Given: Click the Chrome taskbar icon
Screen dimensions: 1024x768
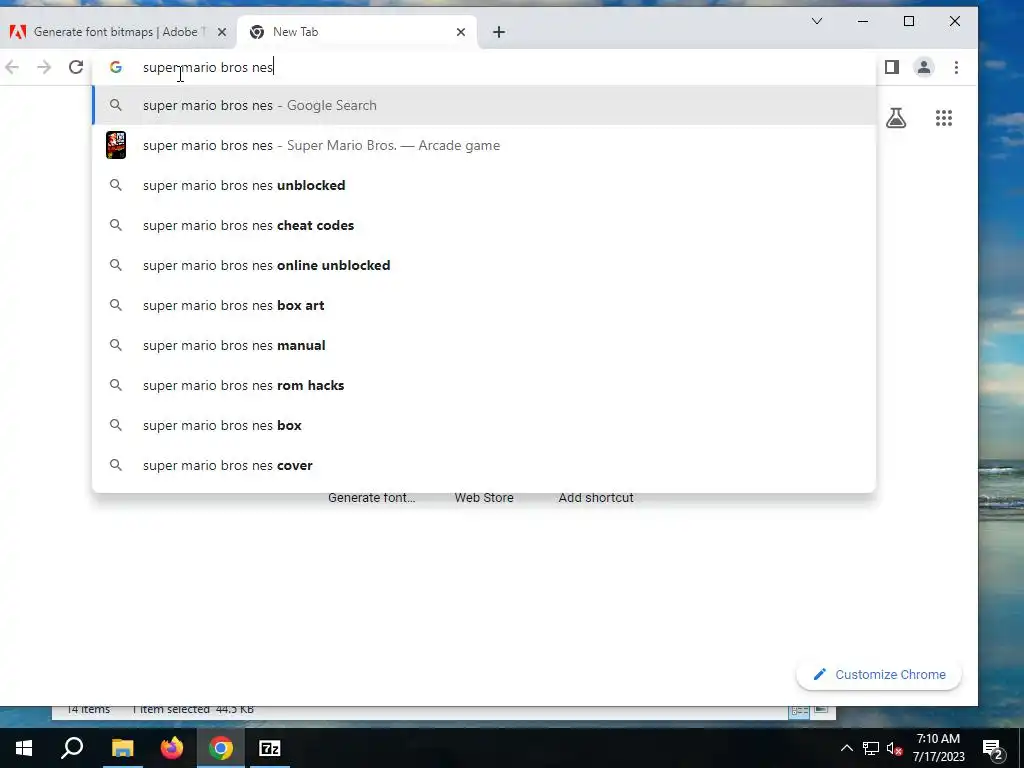Looking at the screenshot, I should point(221,748).
